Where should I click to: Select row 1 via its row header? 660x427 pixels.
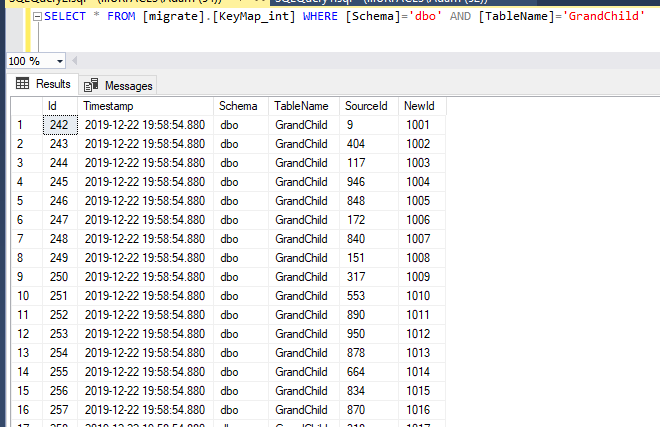(x=20, y=125)
